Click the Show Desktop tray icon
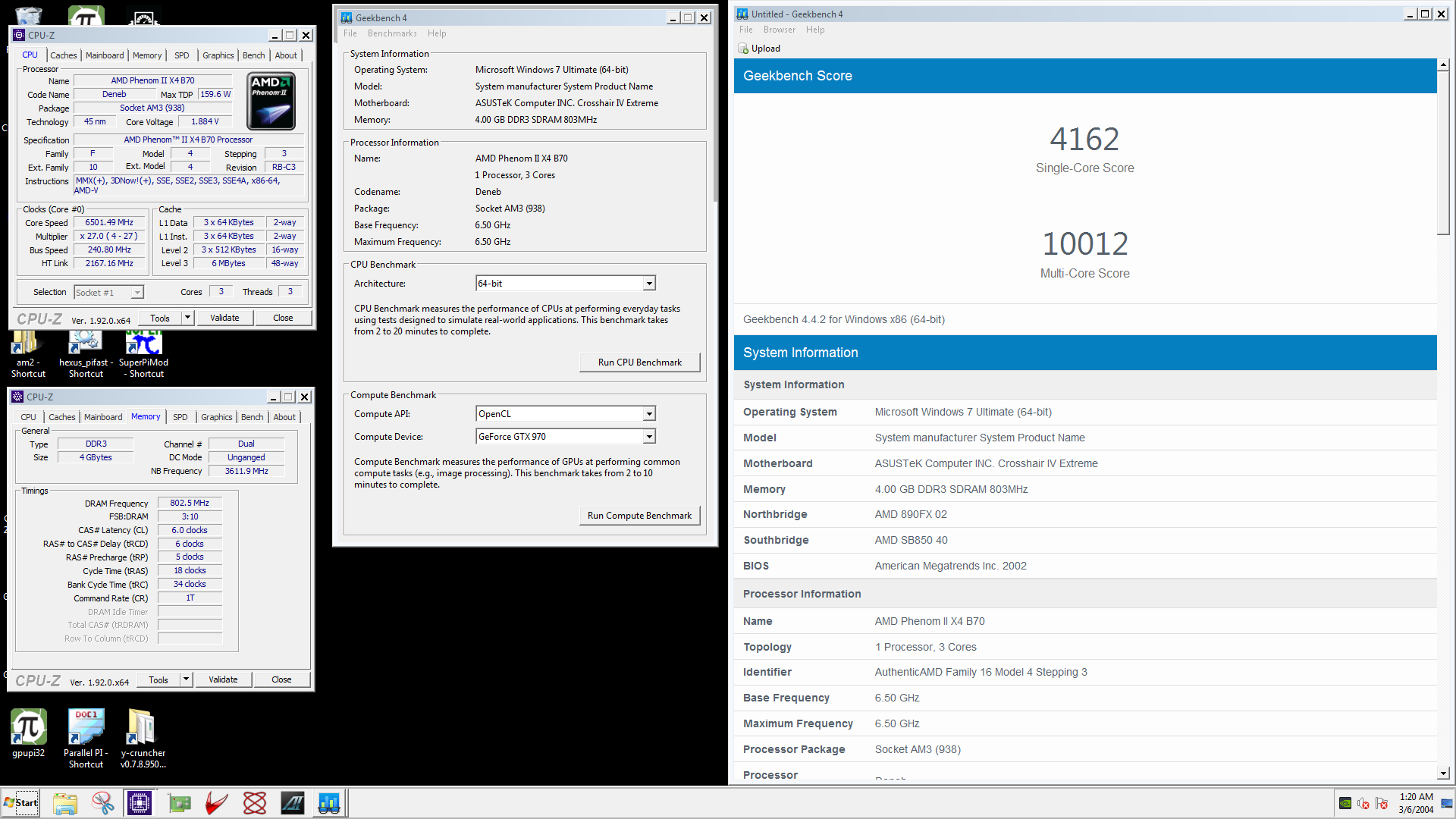 [1447, 803]
